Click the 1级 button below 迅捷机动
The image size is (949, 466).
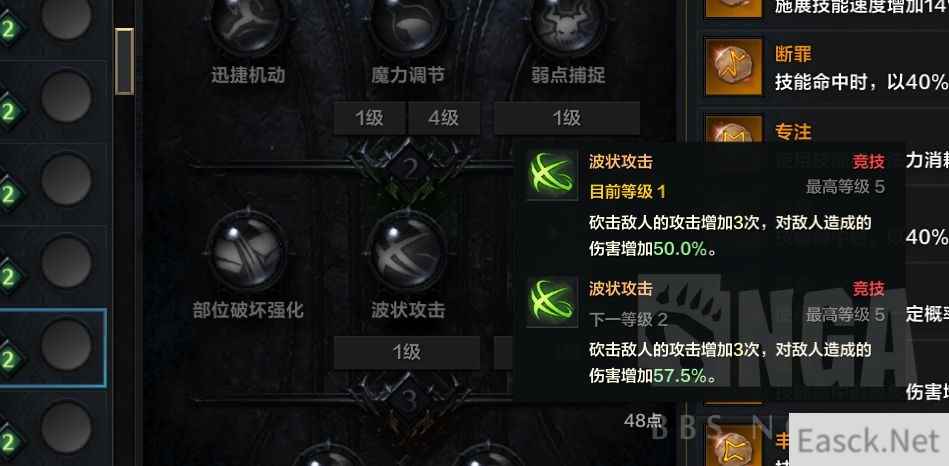pos(369,118)
